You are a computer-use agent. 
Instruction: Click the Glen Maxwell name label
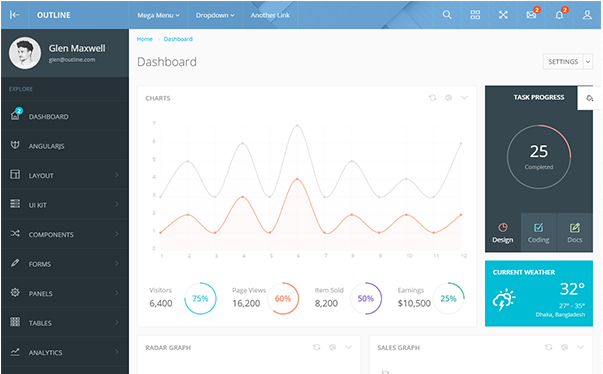pos(77,48)
